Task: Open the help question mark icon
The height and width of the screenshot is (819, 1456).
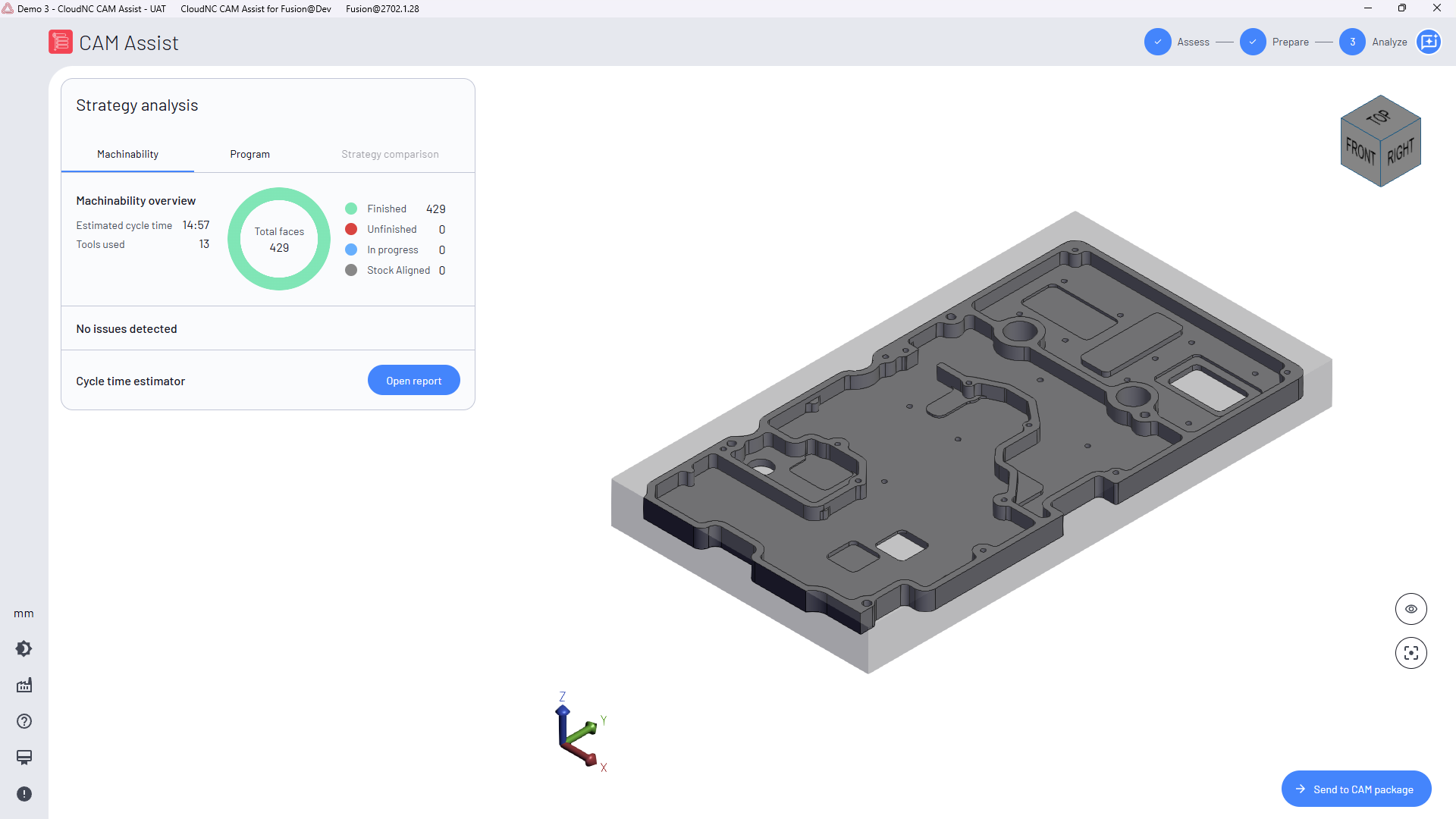Action: click(24, 721)
